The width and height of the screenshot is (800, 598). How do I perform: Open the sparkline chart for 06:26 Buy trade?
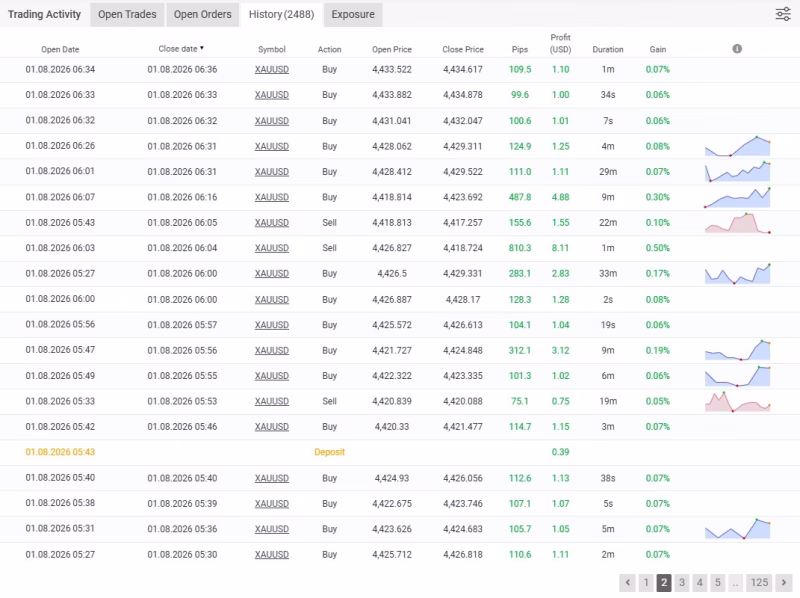point(737,146)
